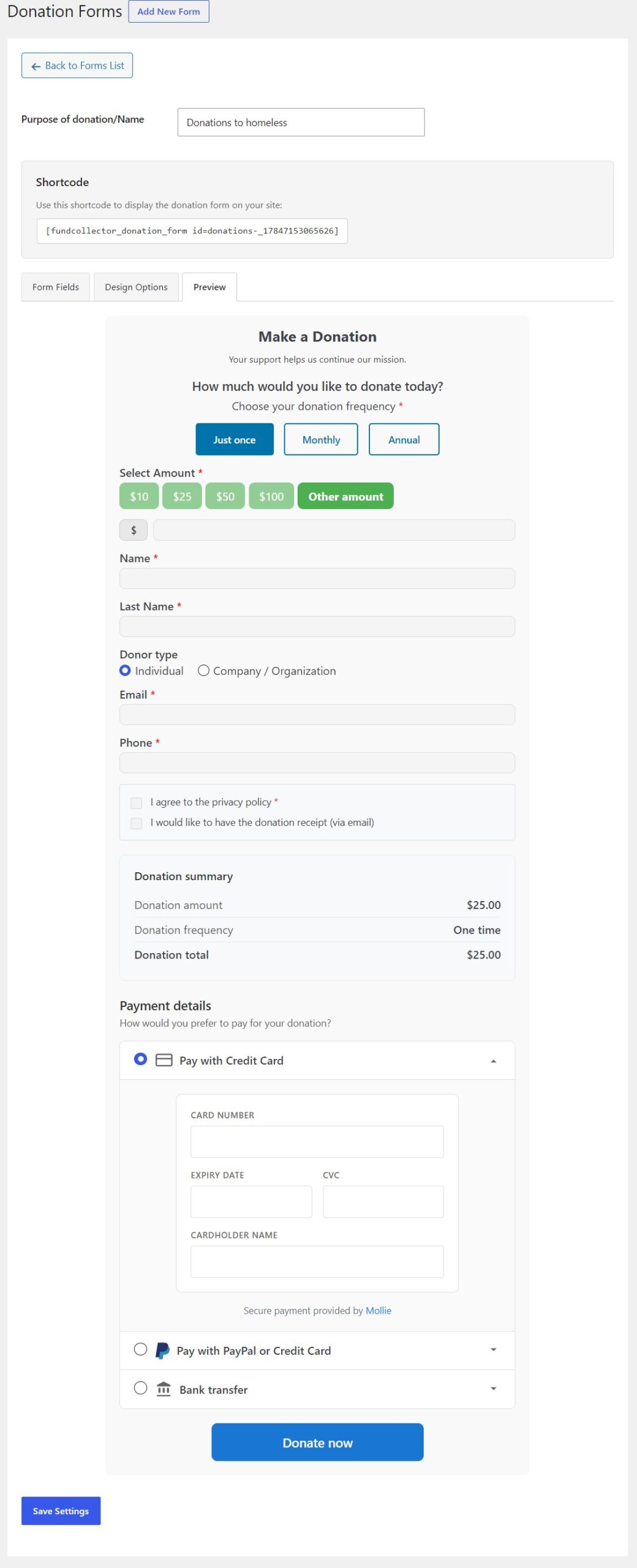
Task: Click the Email input field
Action: 317,714
